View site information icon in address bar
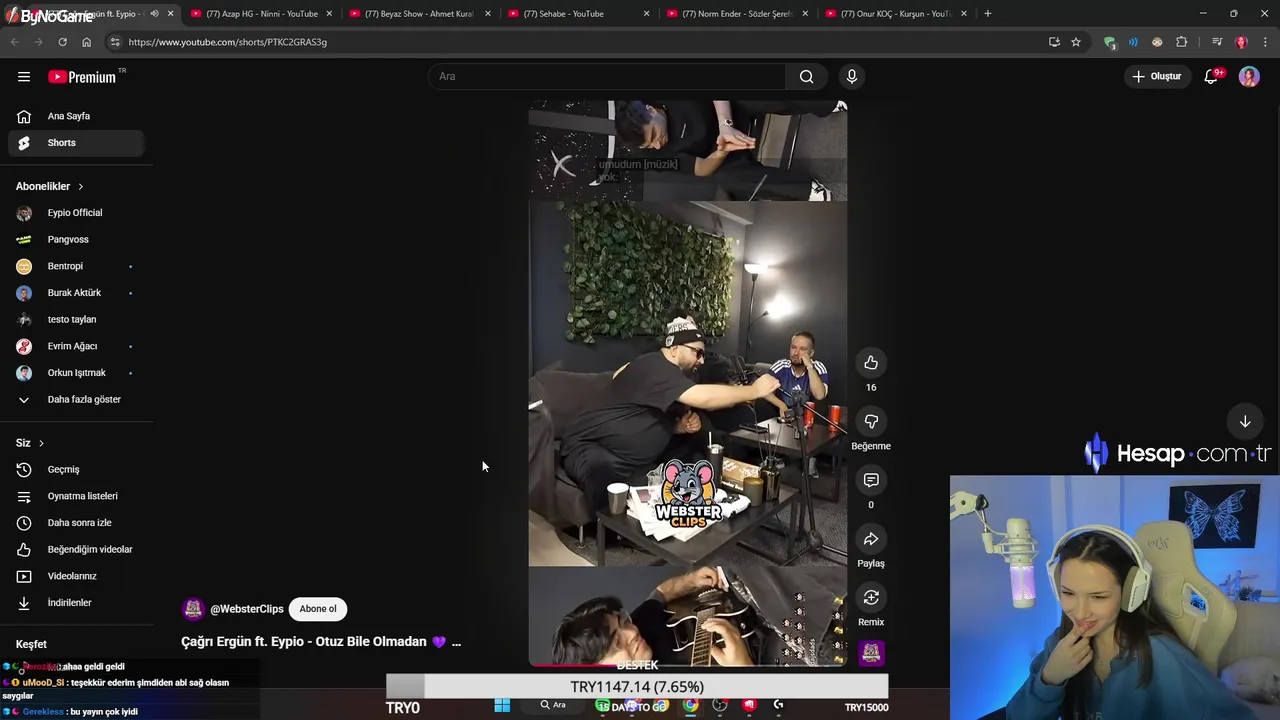 (115, 42)
